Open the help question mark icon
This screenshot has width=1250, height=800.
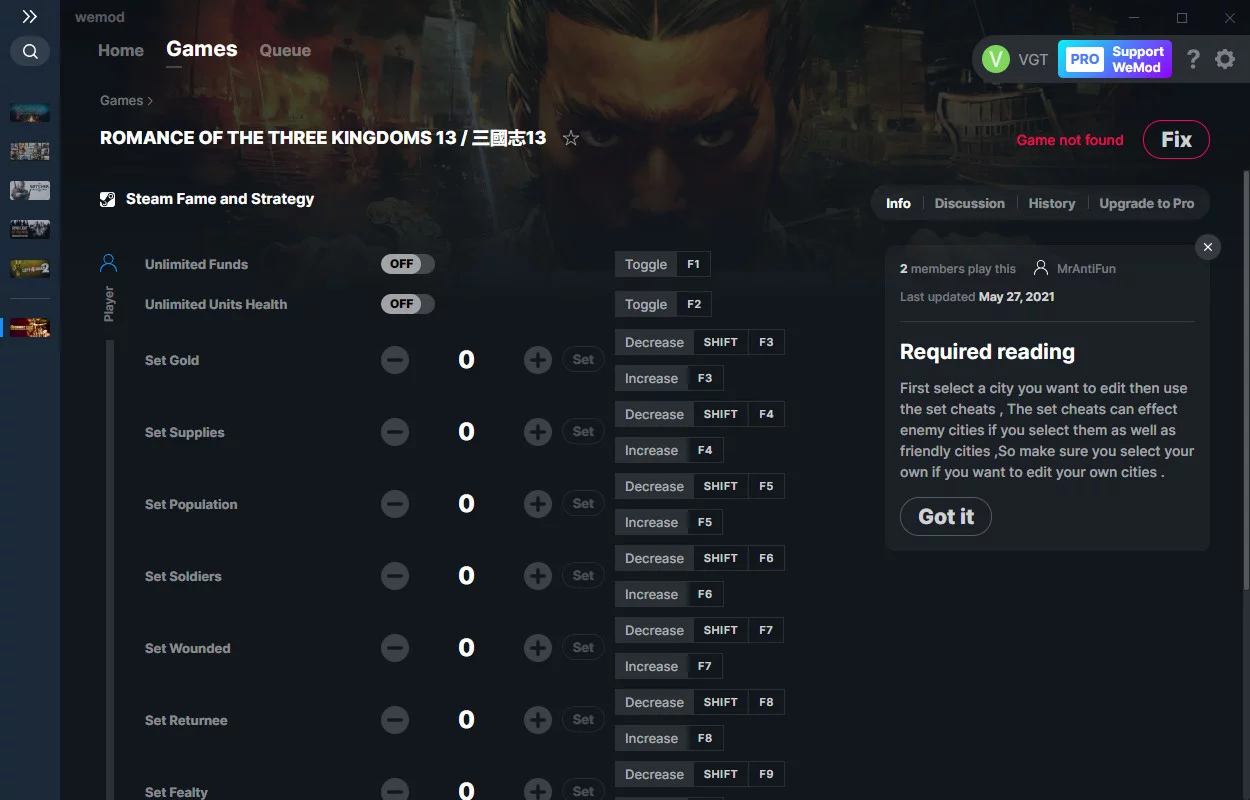click(1193, 59)
